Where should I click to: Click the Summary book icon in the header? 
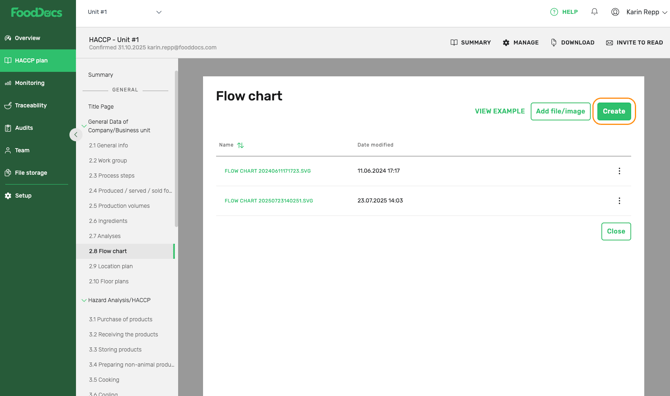454,42
